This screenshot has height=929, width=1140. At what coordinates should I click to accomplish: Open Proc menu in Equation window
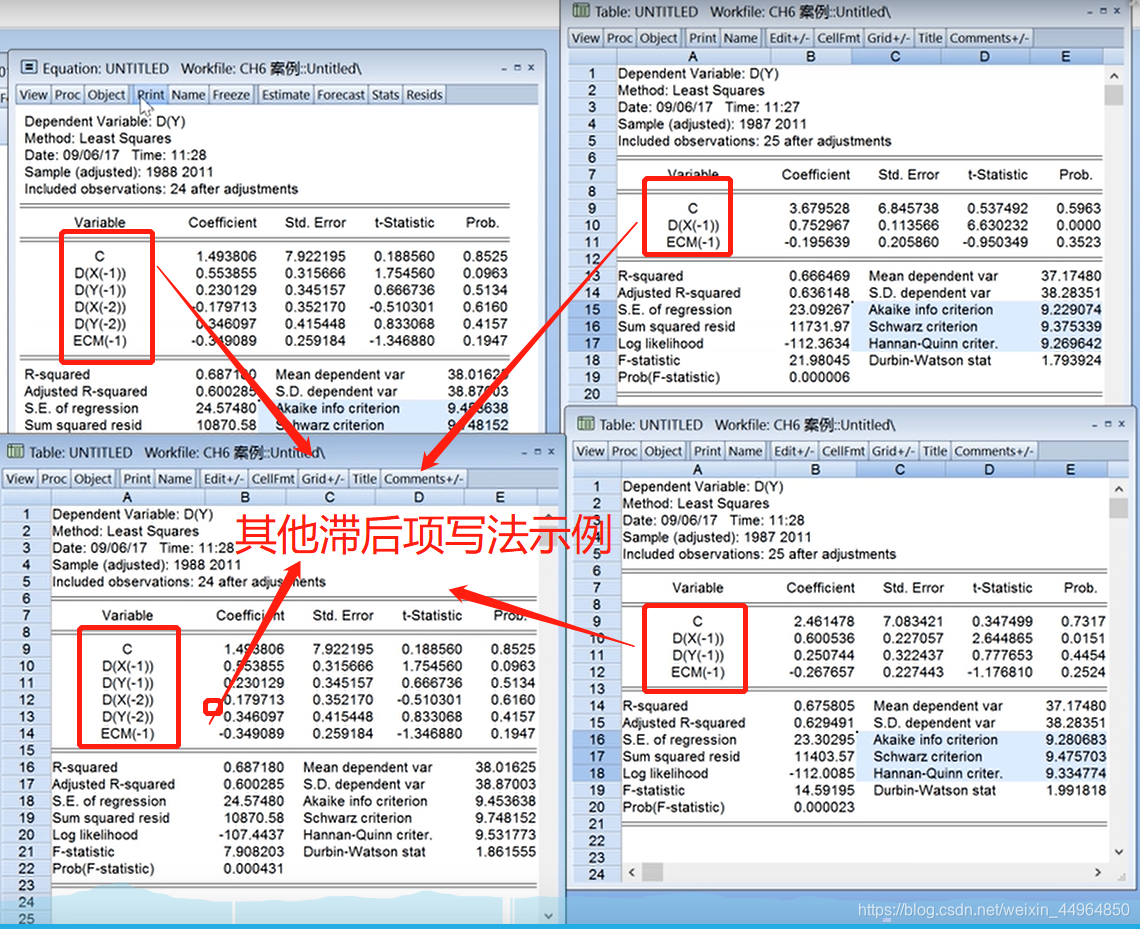(68, 94)
